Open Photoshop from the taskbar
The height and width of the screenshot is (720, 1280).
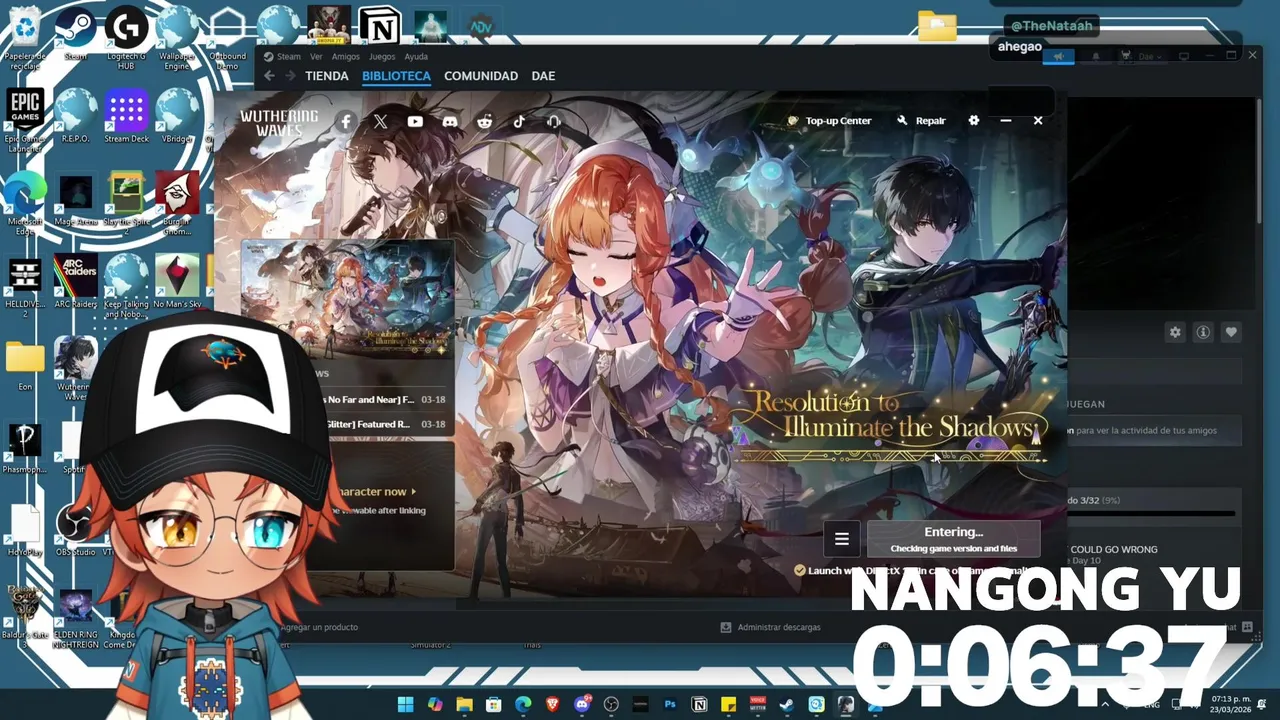click(670, 705)
